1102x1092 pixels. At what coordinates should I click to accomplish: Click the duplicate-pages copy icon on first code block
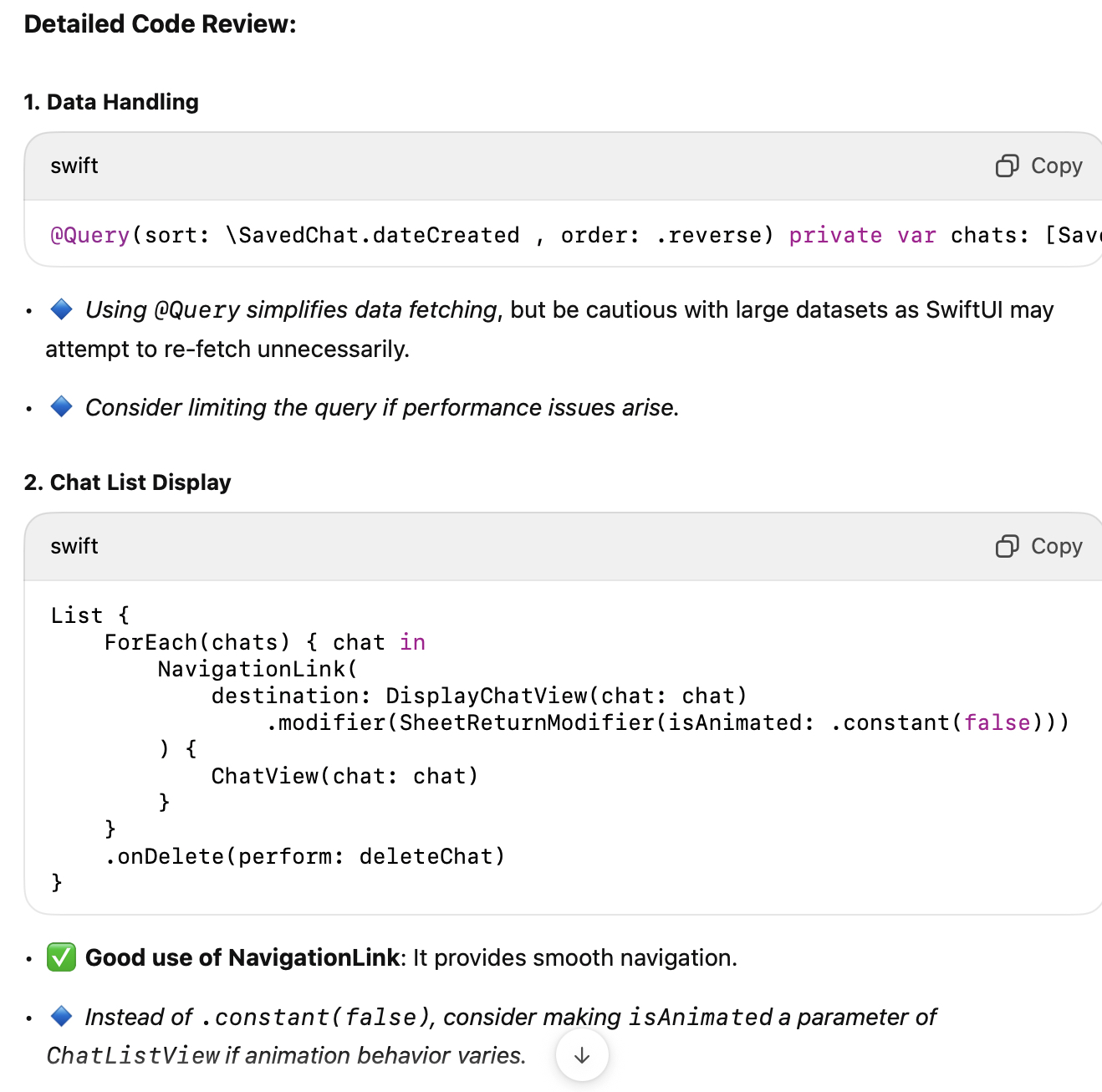(x=1006, y=166)
